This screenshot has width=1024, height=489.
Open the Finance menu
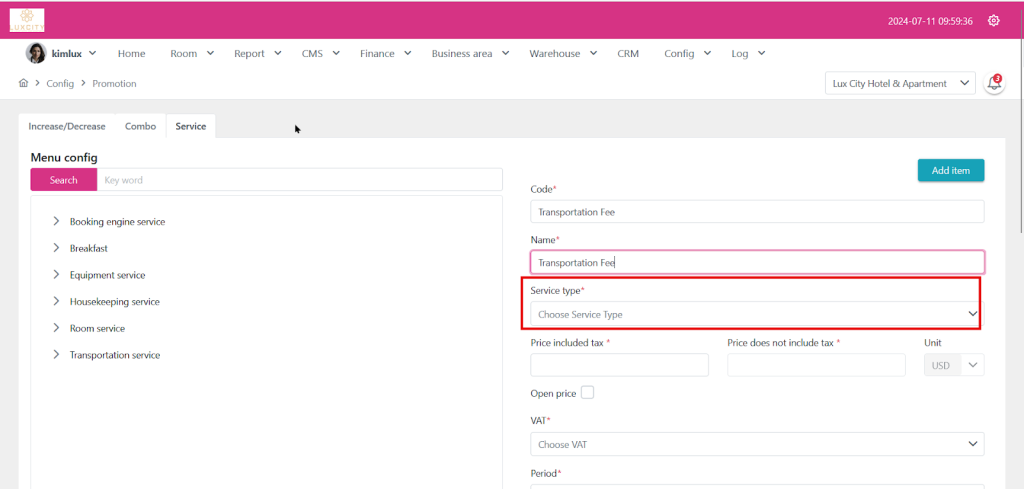(x=385, y=54)
